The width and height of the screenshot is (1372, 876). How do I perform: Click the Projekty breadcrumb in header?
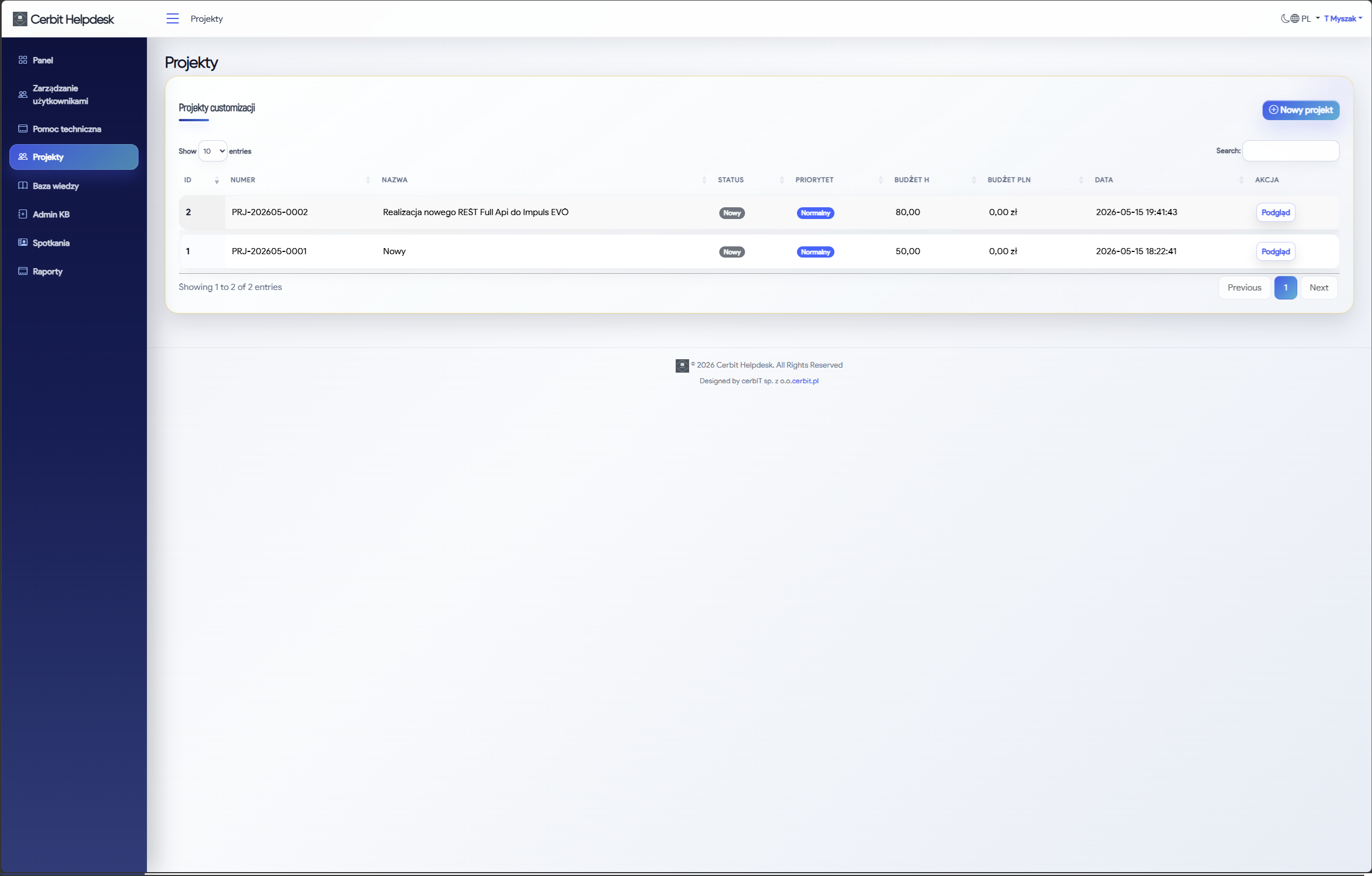[x=206, y=19]
